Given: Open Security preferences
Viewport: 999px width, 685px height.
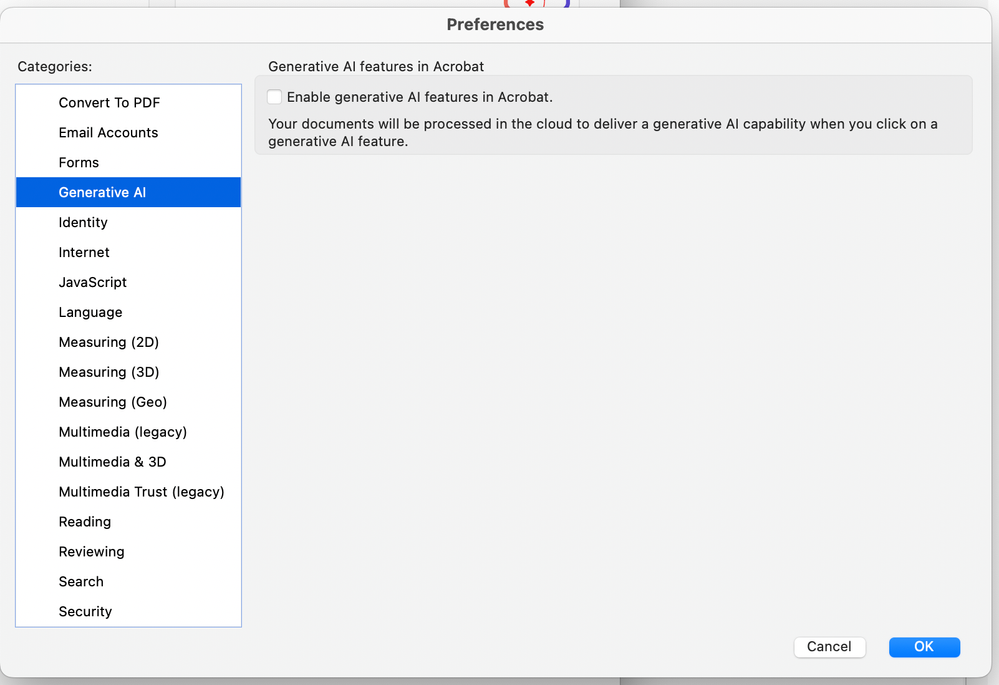Looking at the screenshot, I should pyautogui.click(x=85, y=612).
